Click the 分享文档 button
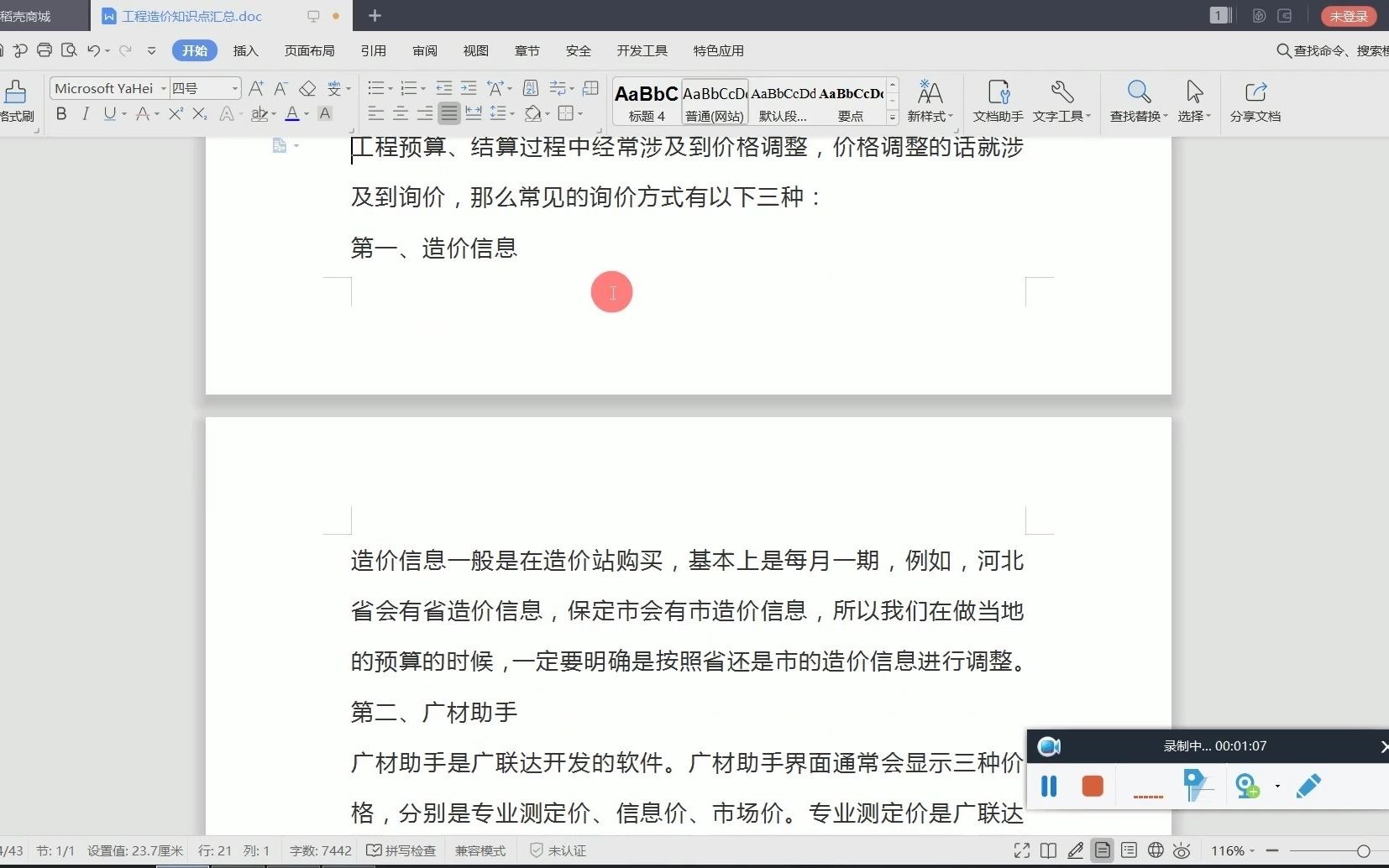Screen dimensions: 1389x868 click(1255, 101)
